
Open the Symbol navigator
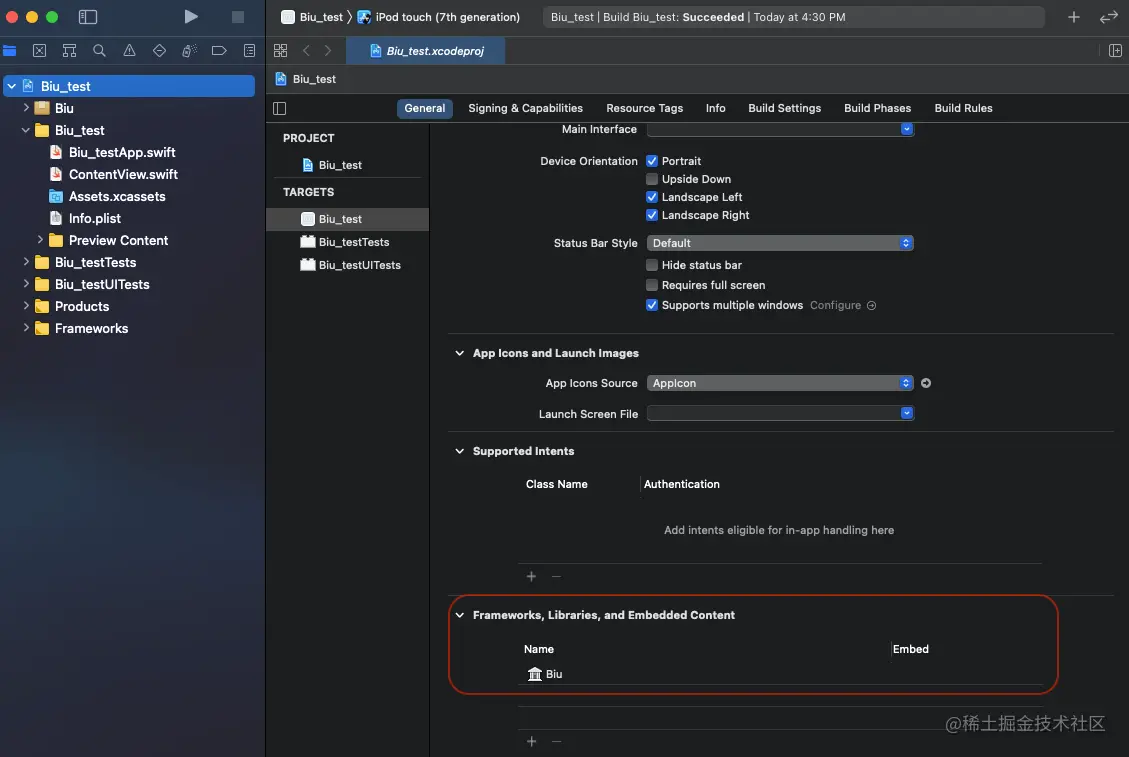pyautogui.click(x=69, y=50)
